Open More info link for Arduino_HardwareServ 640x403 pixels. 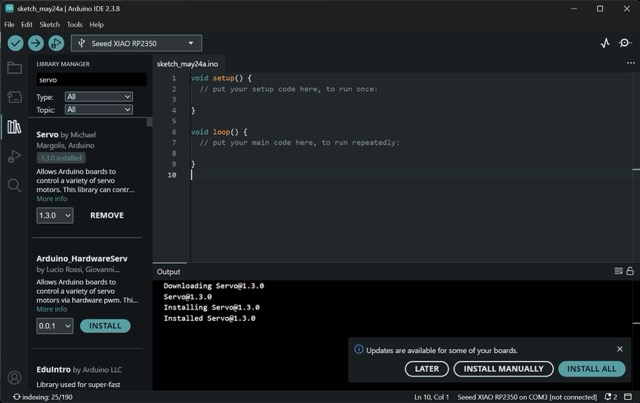coord(52,309)
